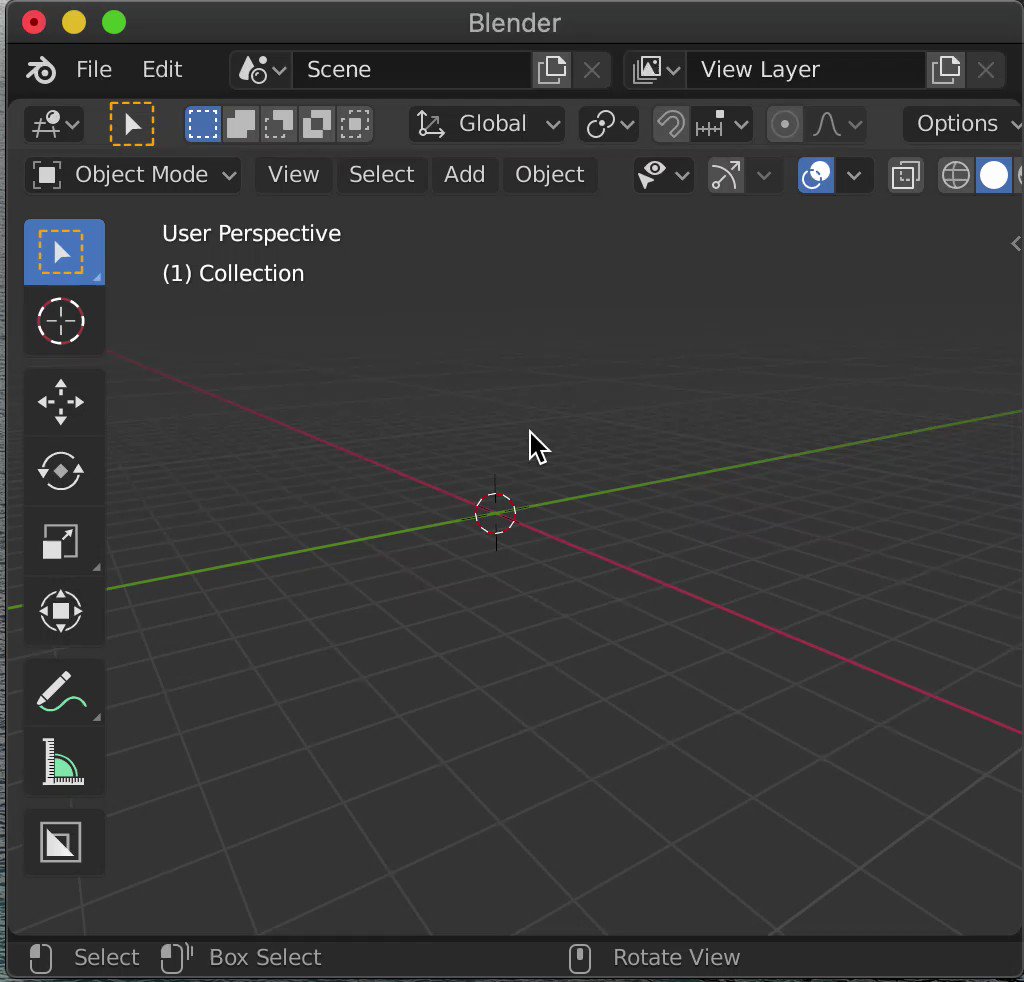
Task: Open the Object menu
Action: pos(549,175)
